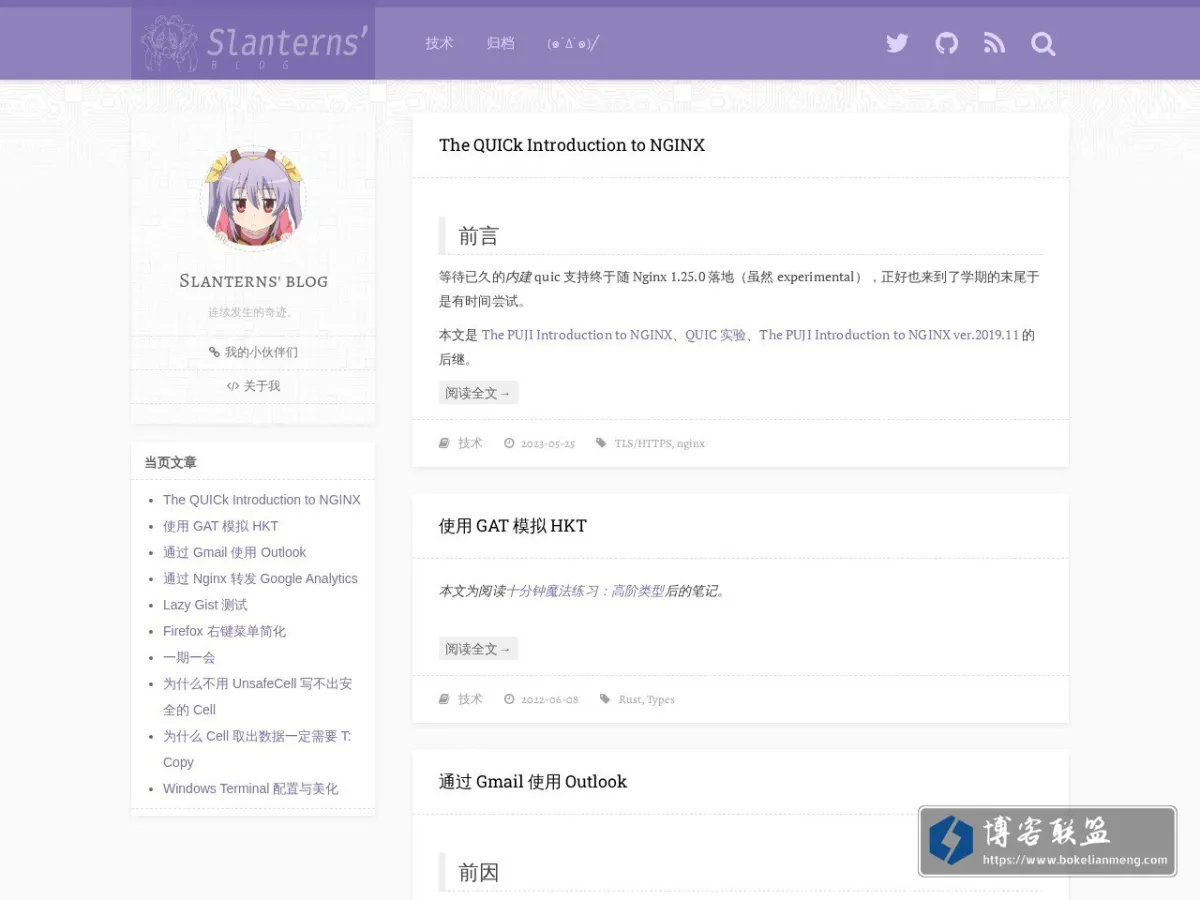Open post title The QUICk Introduction to NGINX

click(572, 145)
